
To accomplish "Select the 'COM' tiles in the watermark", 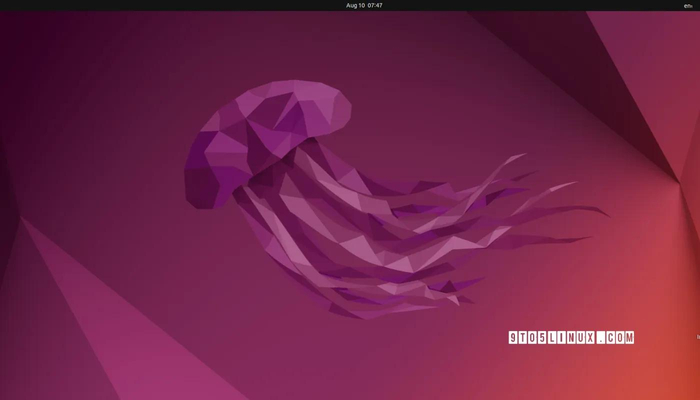I will 620,338.
